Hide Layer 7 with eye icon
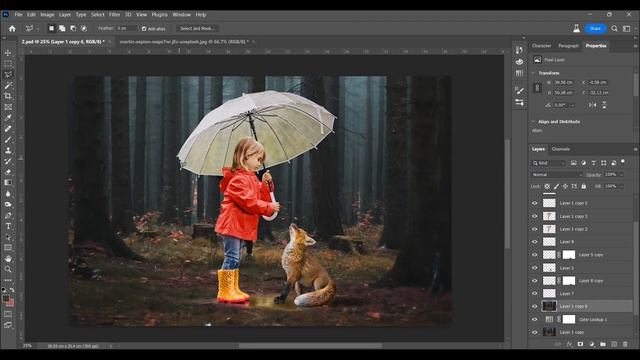Viewport: 640px width, 360px height. (535, 293)
